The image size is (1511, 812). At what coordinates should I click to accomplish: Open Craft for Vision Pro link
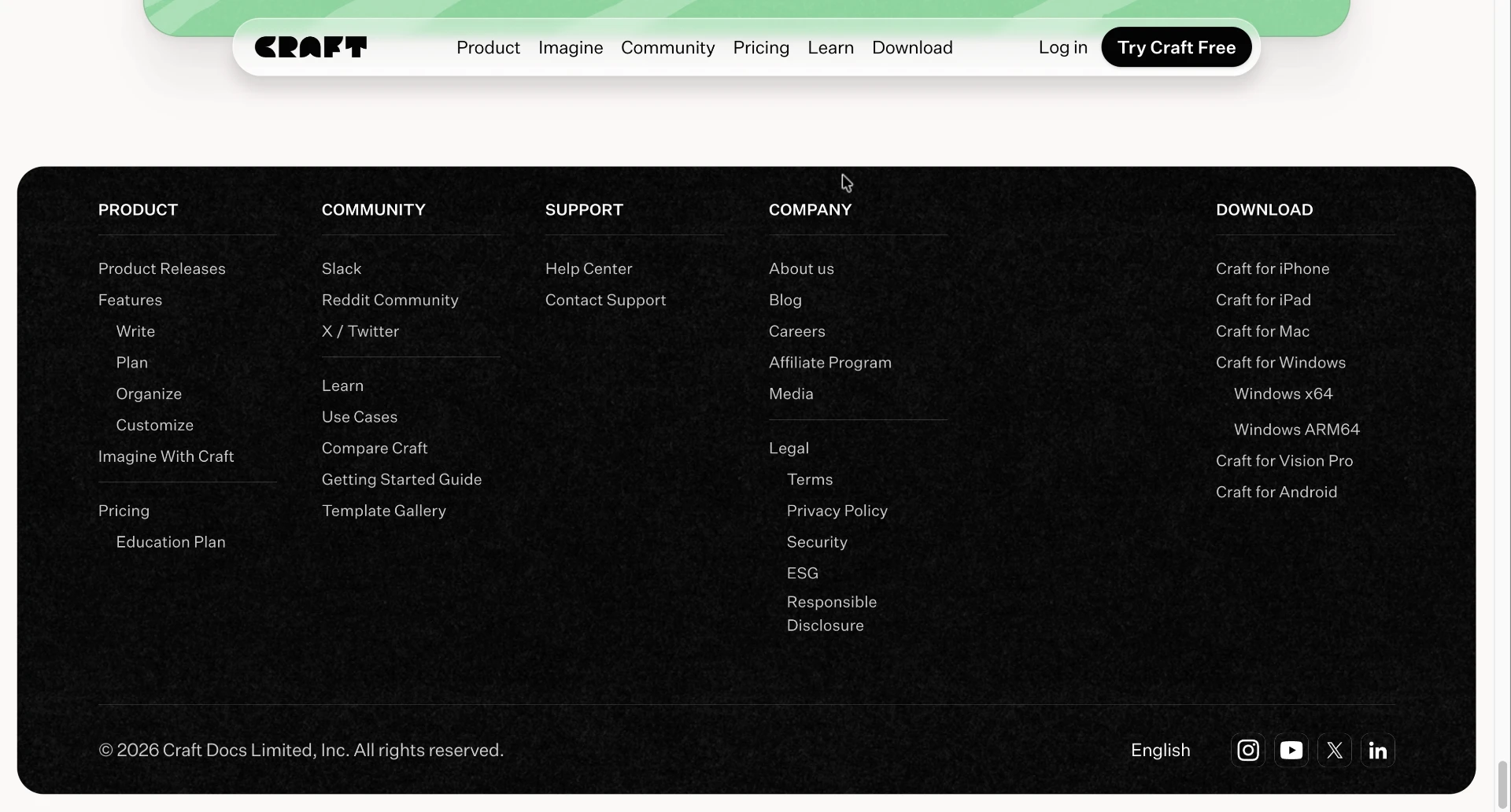click(1284, 461)
